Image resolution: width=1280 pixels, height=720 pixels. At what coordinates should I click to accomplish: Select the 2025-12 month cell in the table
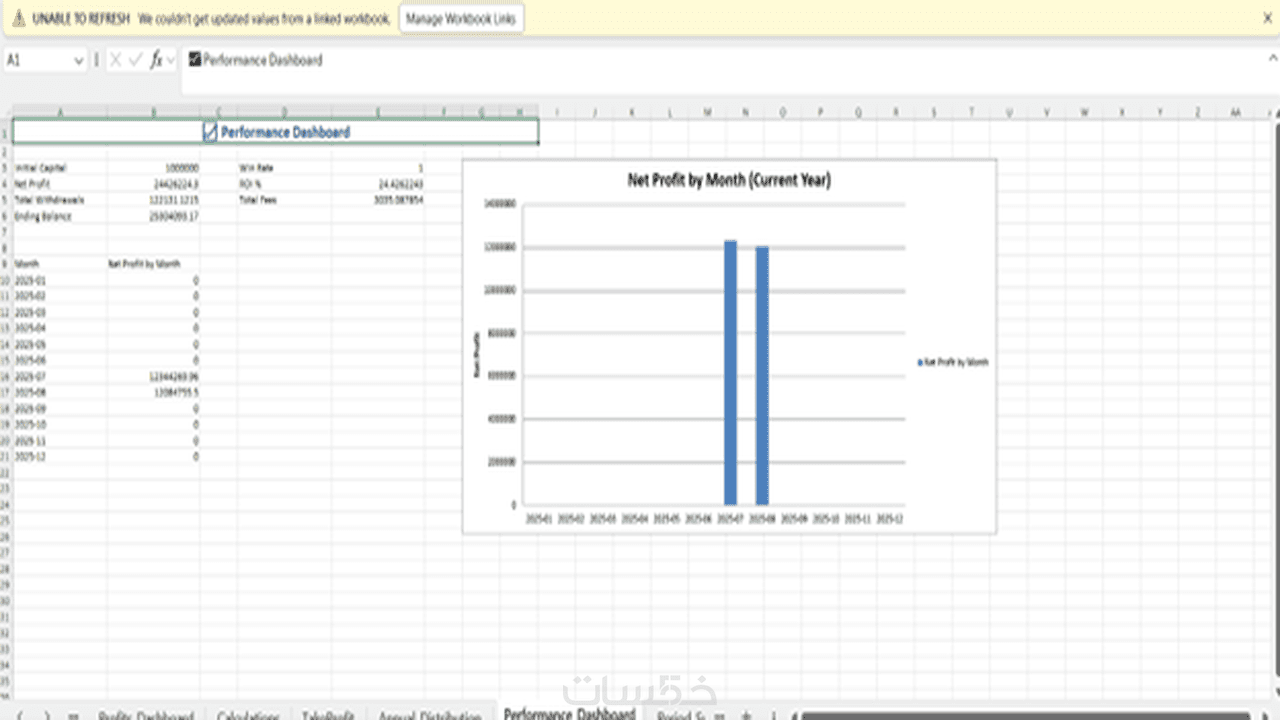pyautogui.click(x=60, y=456)
